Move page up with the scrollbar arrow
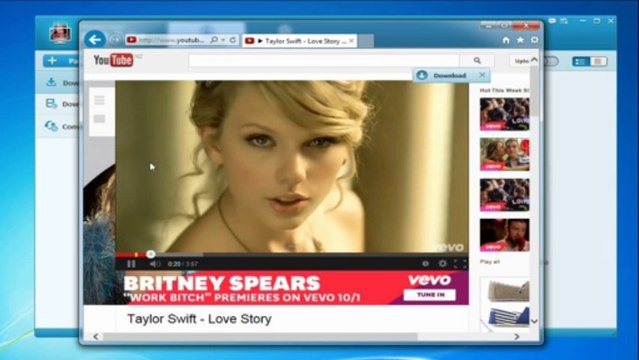This screenshot has height=360, width=639. click(x=534, y=60)
